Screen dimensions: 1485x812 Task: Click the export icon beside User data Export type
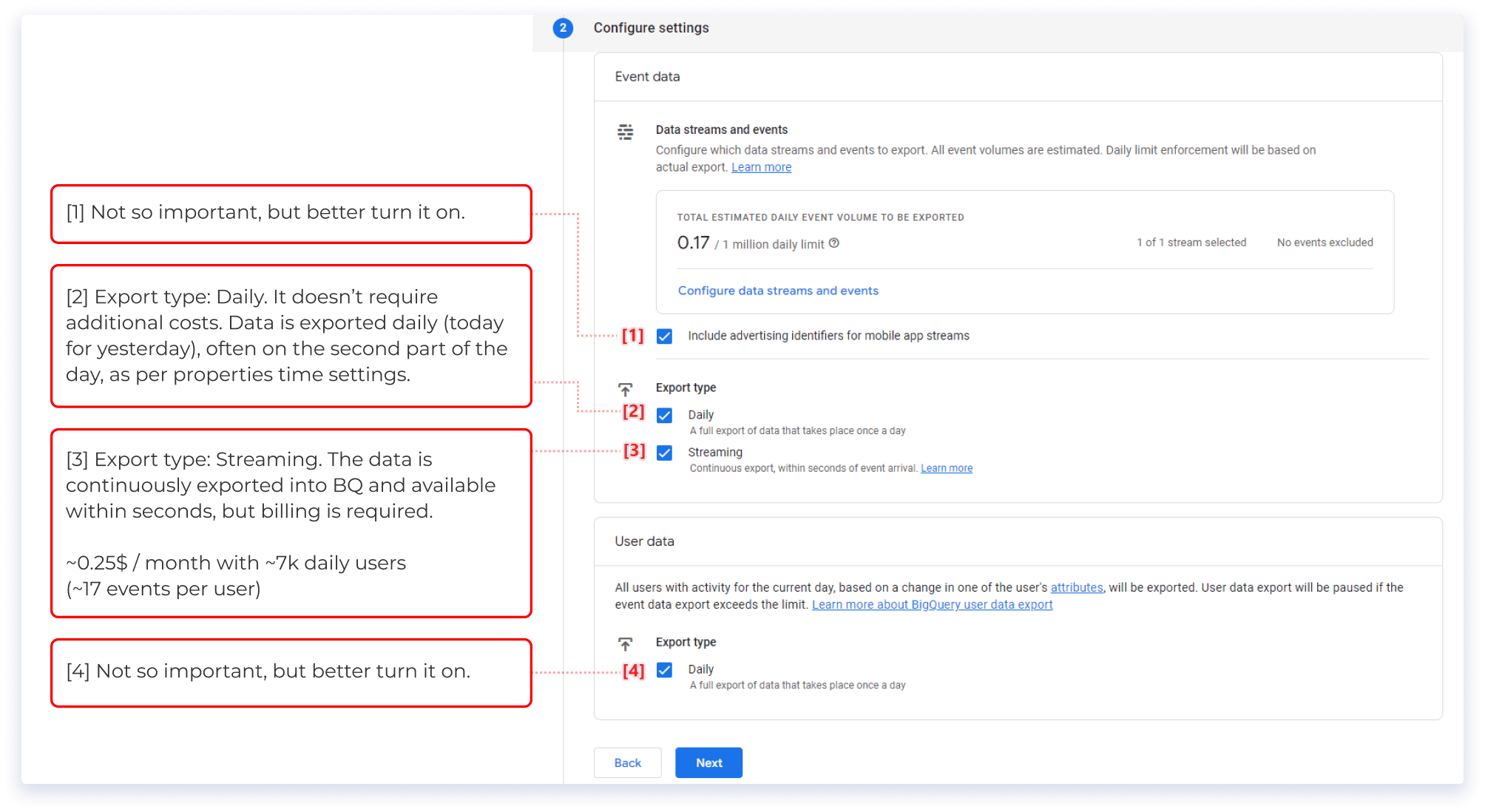tap(626, 643)
